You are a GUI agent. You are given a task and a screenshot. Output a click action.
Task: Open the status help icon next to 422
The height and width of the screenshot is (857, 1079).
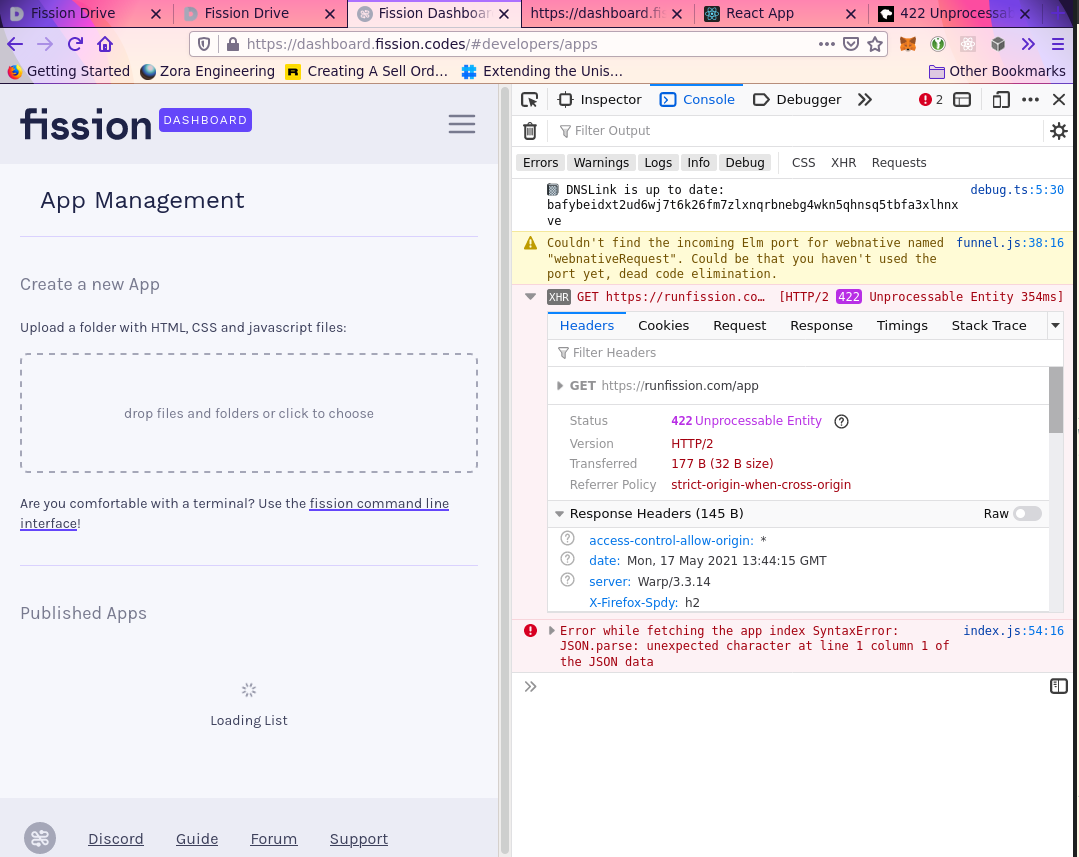841,421
